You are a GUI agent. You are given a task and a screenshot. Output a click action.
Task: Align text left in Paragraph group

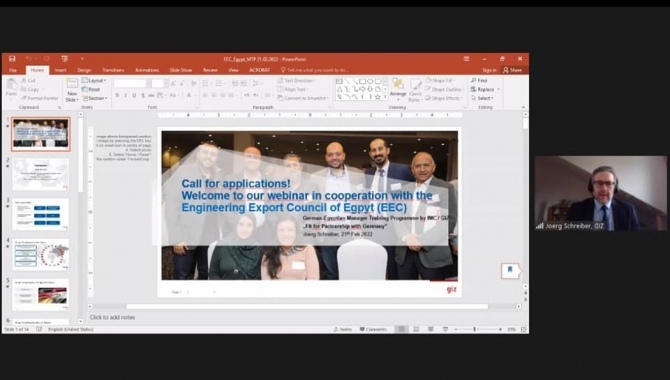click(205, 95)
